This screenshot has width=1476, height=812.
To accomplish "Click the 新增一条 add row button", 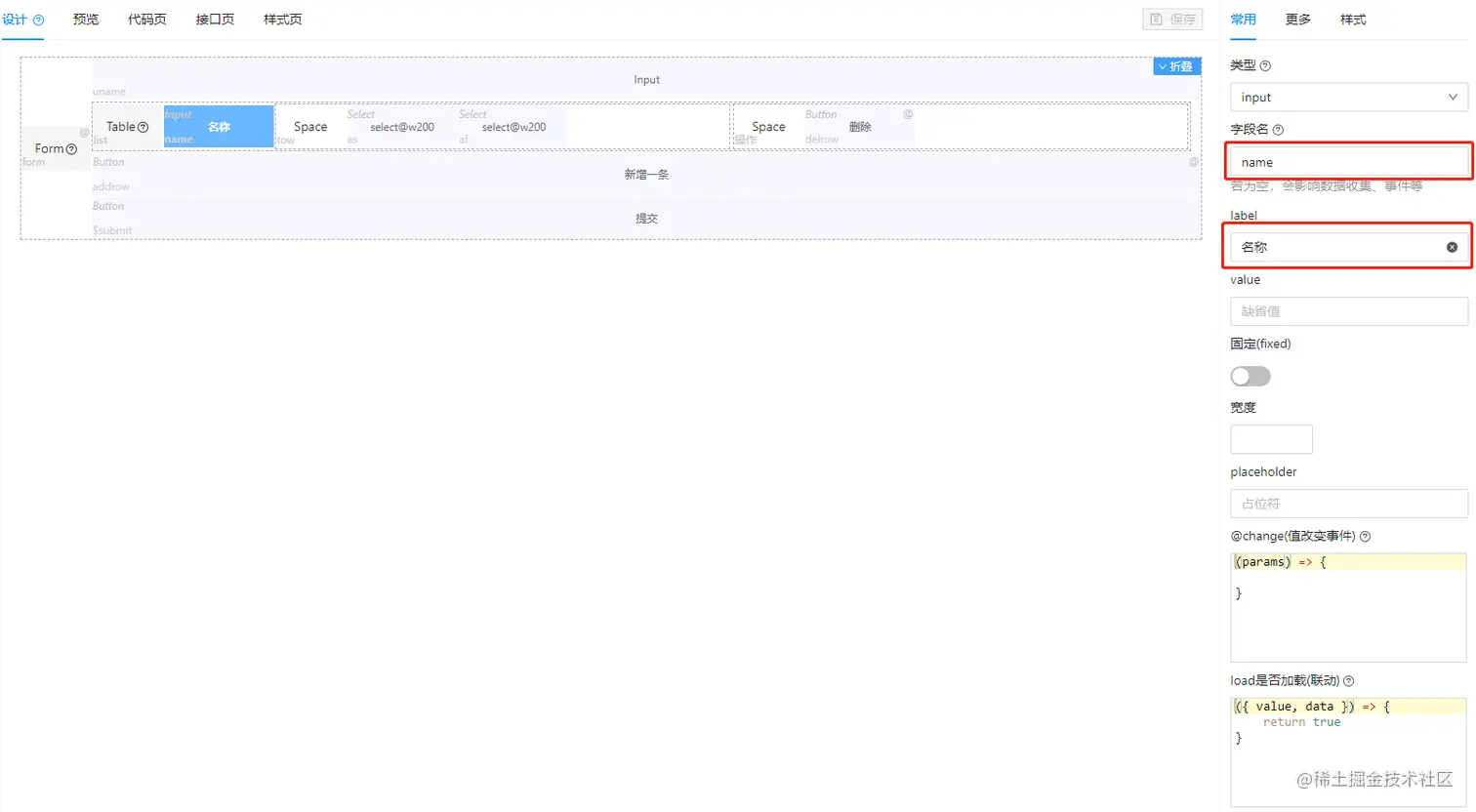I will pyautogui.click(x=646, y=174).
